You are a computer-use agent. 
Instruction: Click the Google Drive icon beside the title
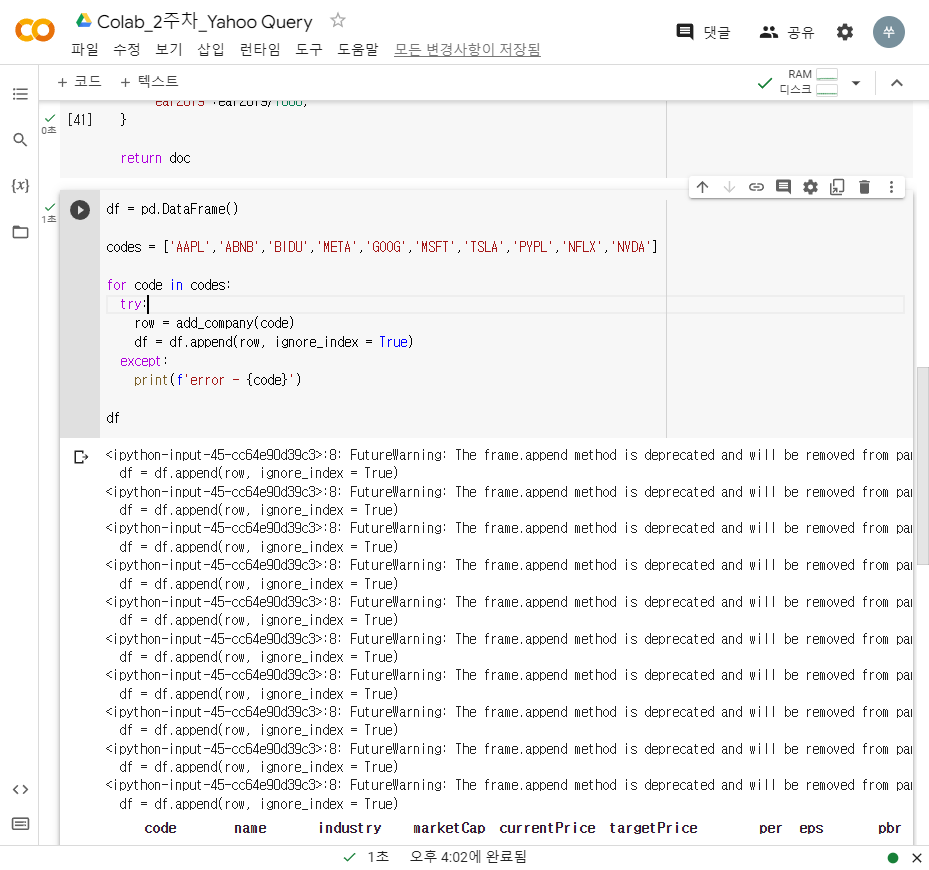pyautogui.click(x=84, y=20)
